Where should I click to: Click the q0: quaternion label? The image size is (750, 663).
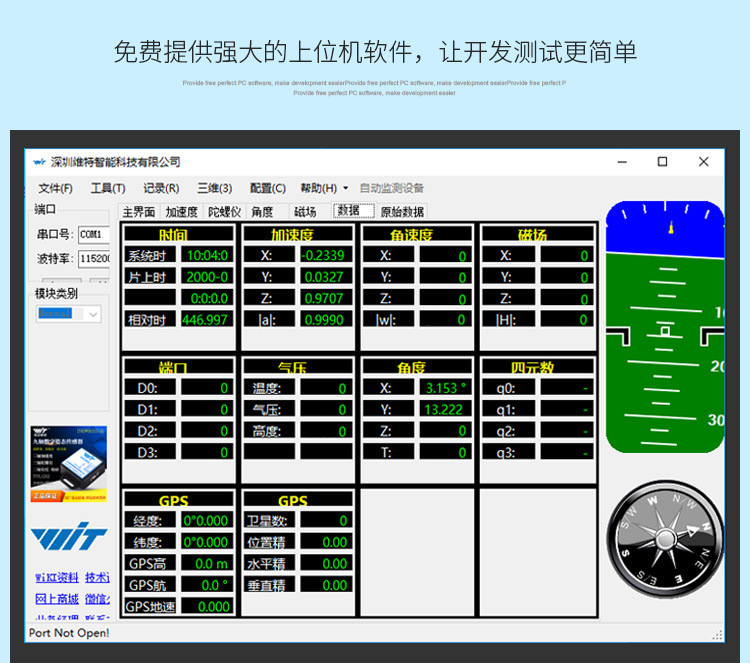pos(509,387)
